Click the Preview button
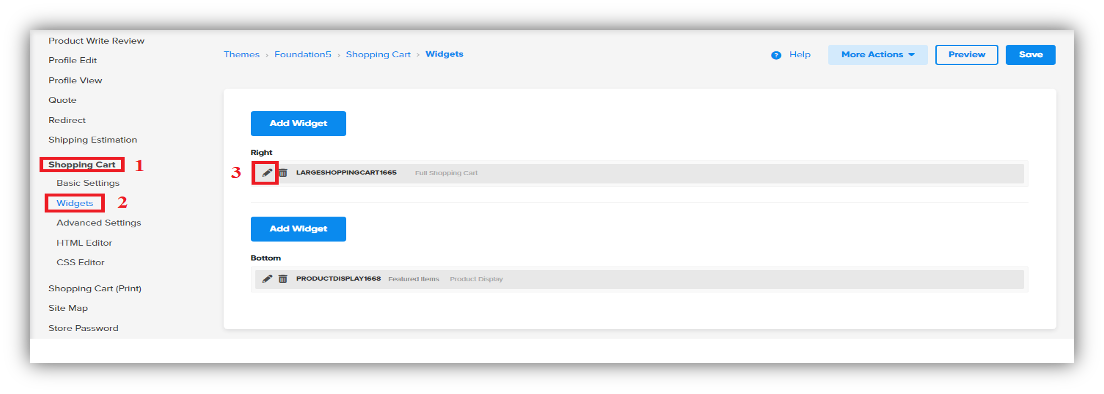1104x394 pixels. coord(966,55)
